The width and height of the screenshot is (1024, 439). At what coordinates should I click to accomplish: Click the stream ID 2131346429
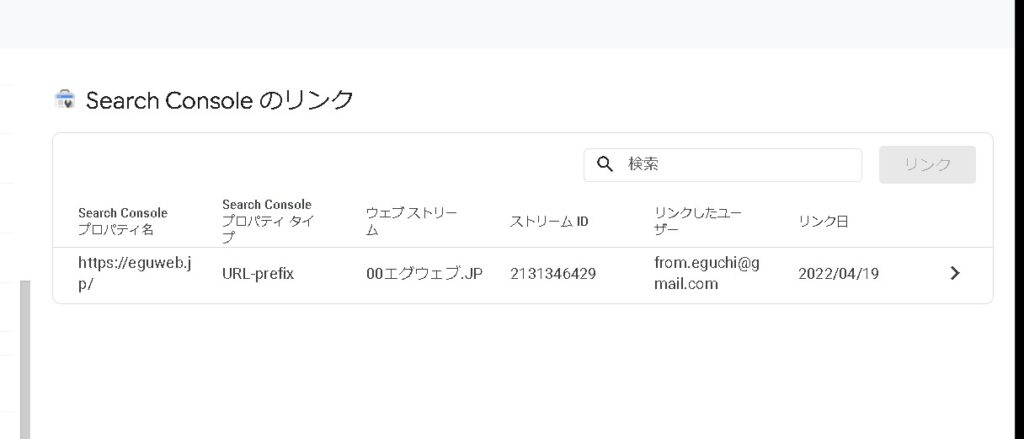pyautogui.click(x=553, y=273)
